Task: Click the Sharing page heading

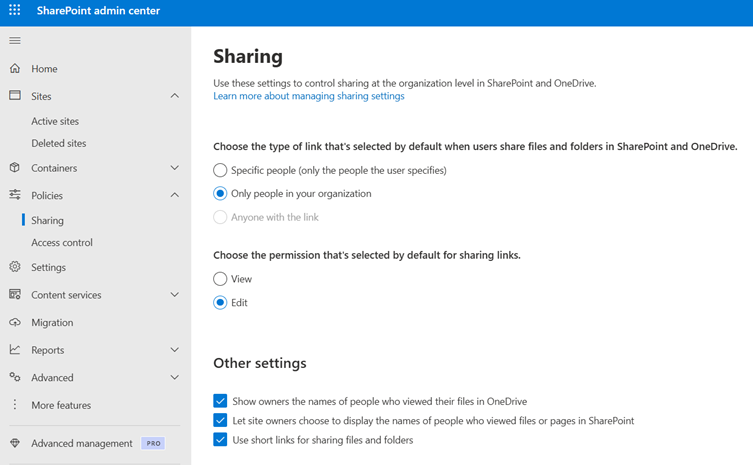Action: [x=248, y=56]
